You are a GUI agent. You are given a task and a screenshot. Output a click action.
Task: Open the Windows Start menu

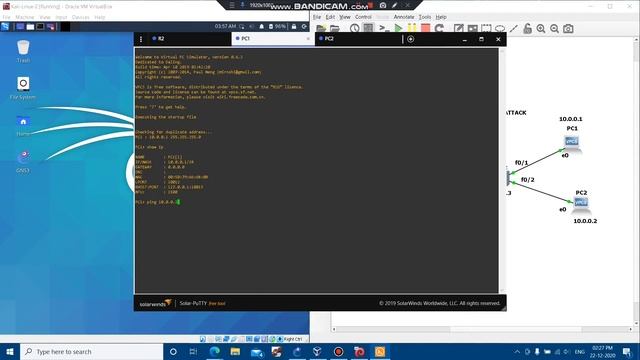(10, 351)
